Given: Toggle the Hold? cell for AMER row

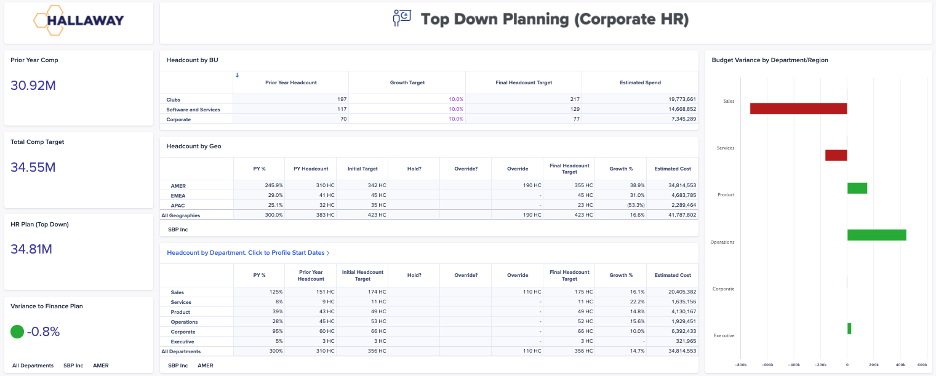Looking at the screenshot, I should click(x=414, y=186).
